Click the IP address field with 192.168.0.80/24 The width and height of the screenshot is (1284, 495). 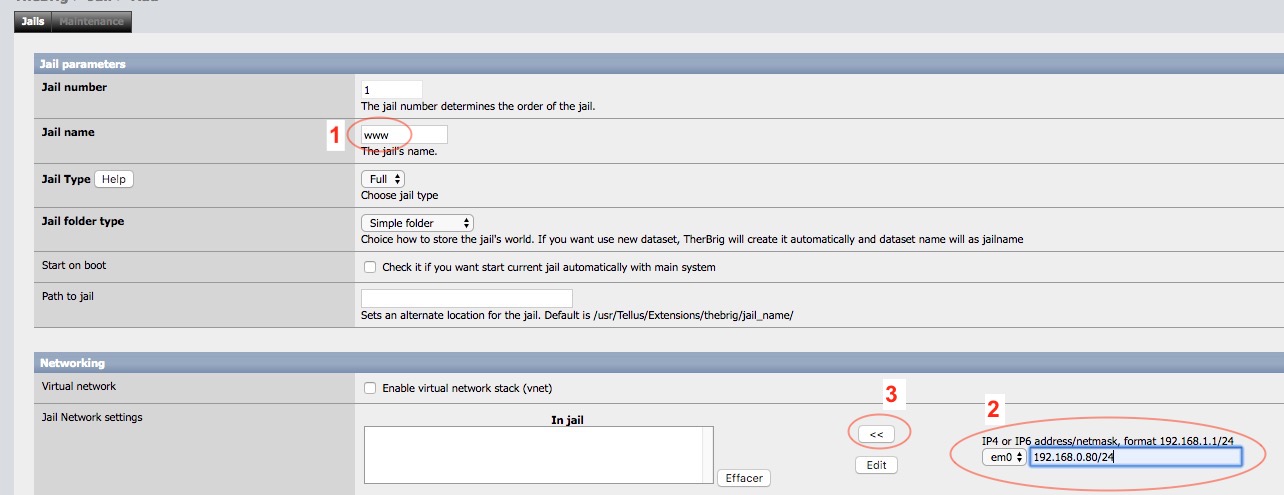click(1135, 457)
